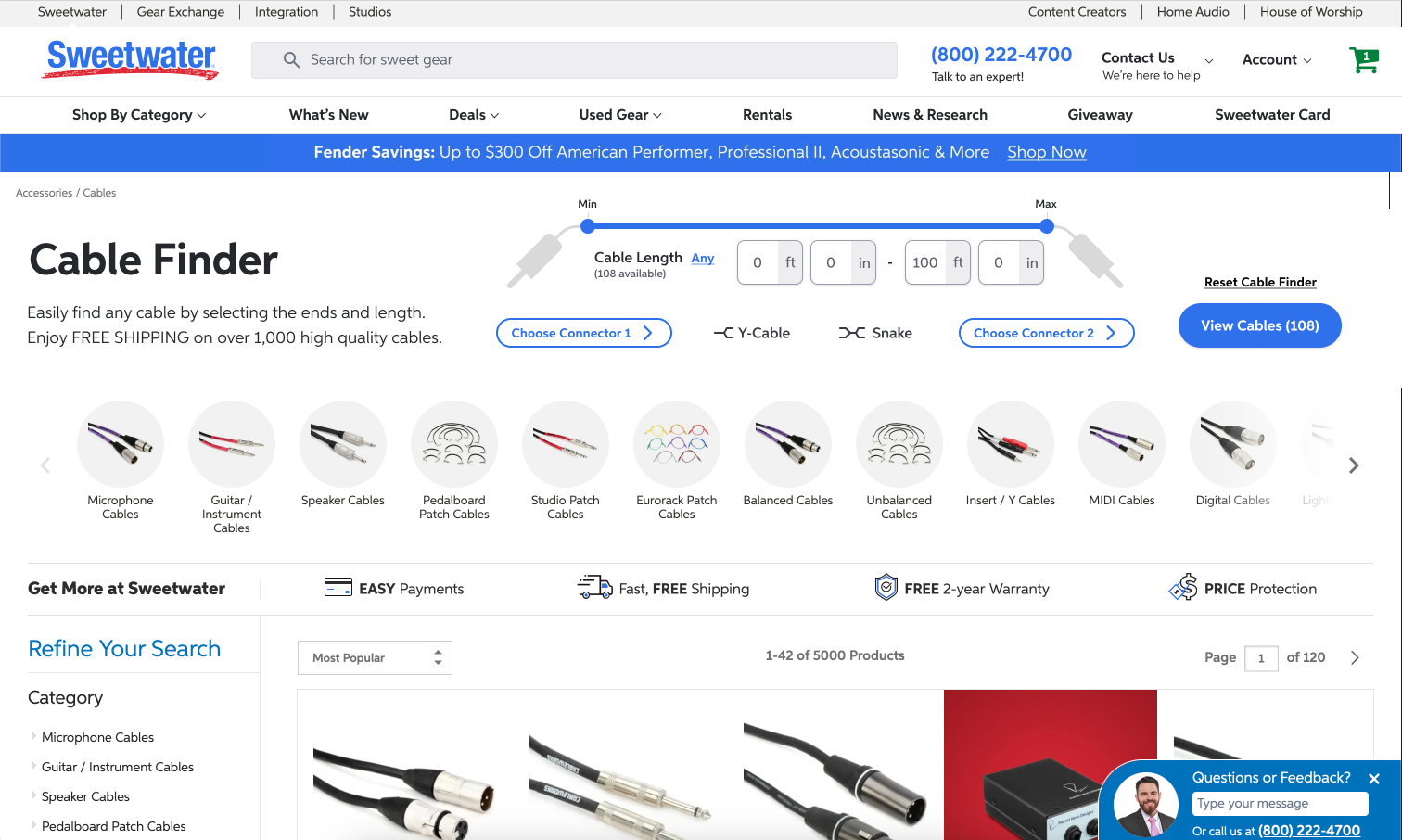Close the Questions or Feedback chat
1402x840 pixels.
[1374, 779]
